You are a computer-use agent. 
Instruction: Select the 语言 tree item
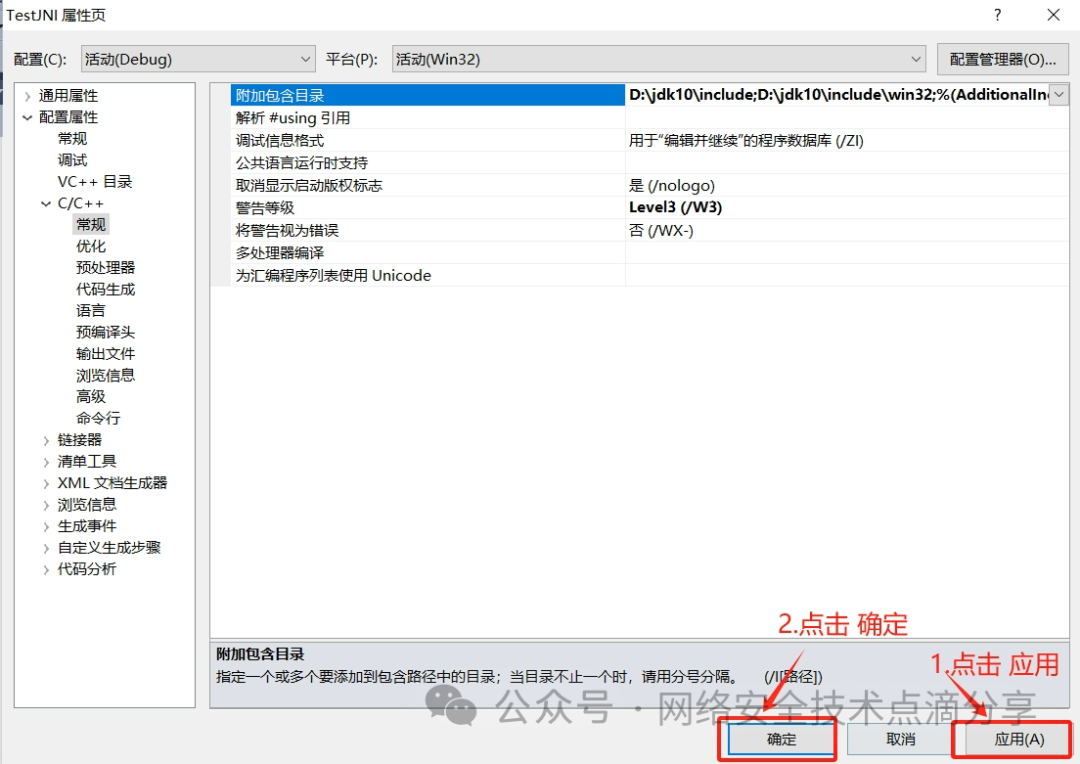[91, 311]
